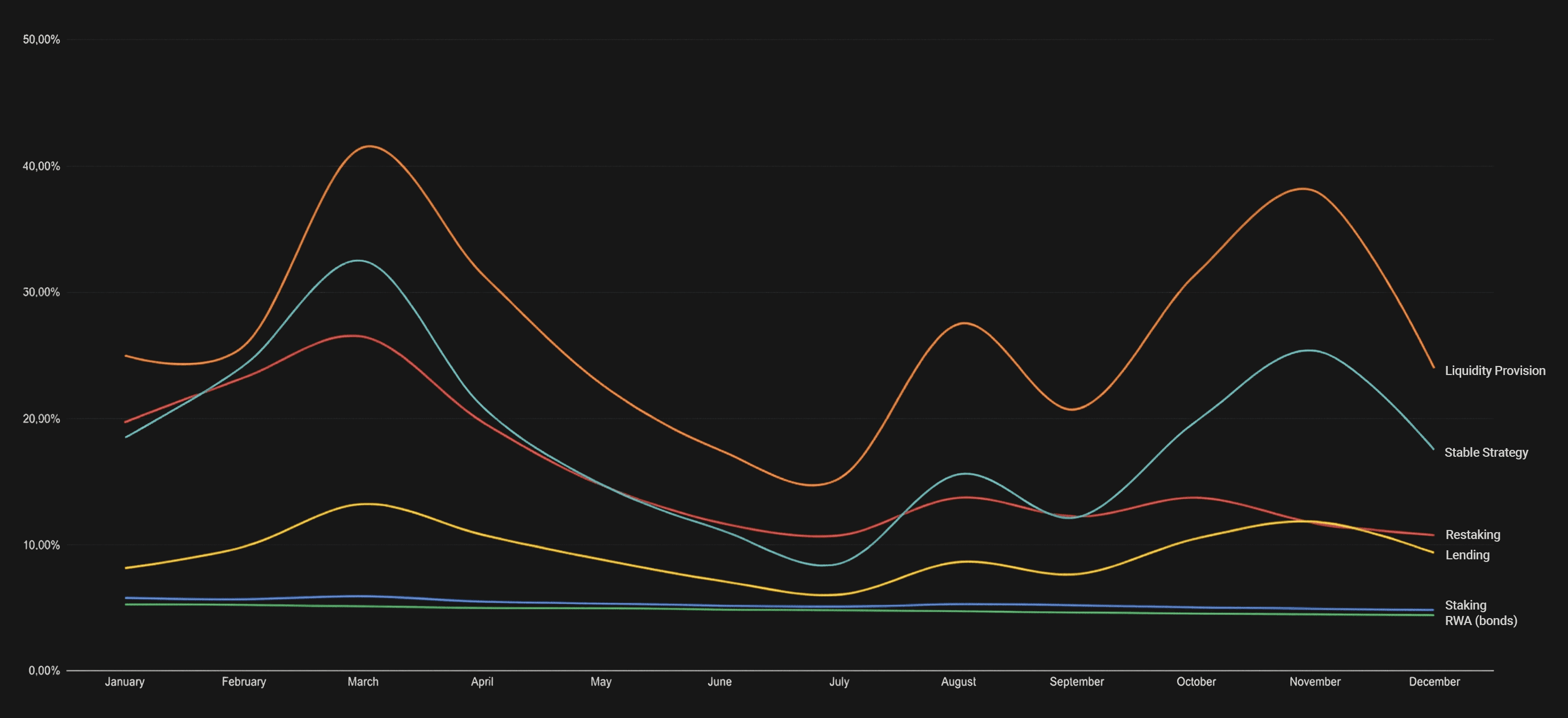Click the Liquidity Provision series label

point(1494,370)
